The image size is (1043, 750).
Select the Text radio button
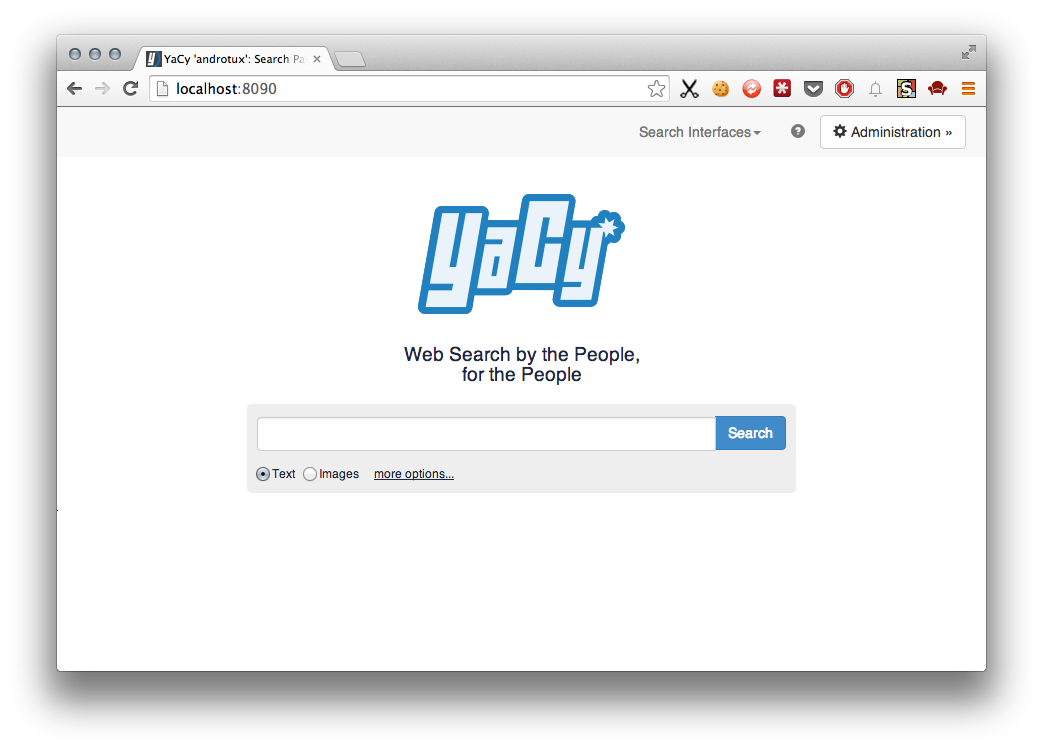tap(263, 474)
